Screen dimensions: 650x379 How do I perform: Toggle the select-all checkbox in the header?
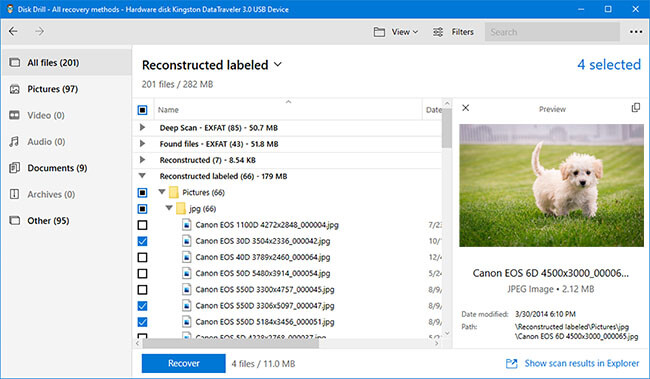pos(142,110)
